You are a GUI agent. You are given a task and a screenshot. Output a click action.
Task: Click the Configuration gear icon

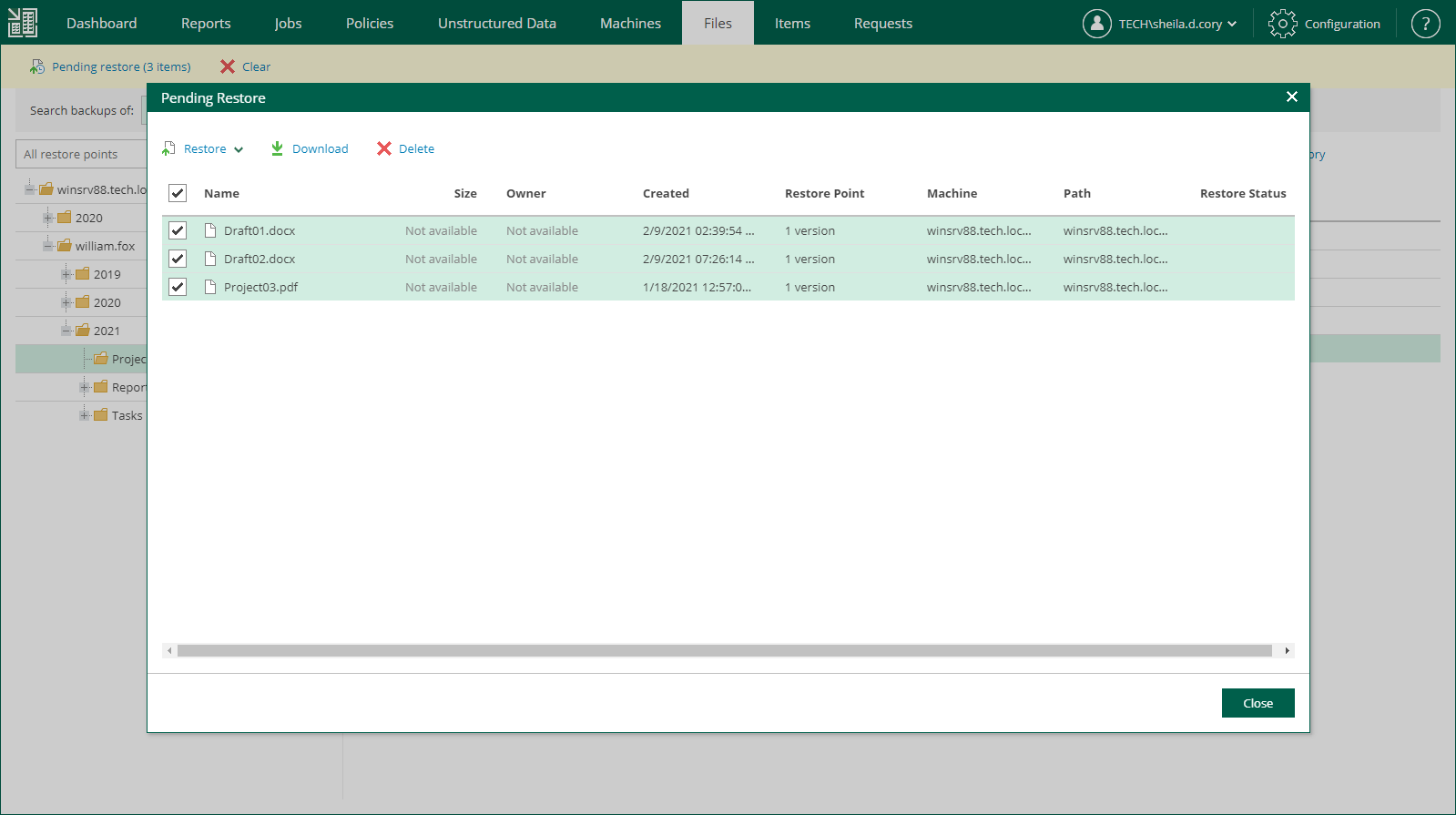1282,24
